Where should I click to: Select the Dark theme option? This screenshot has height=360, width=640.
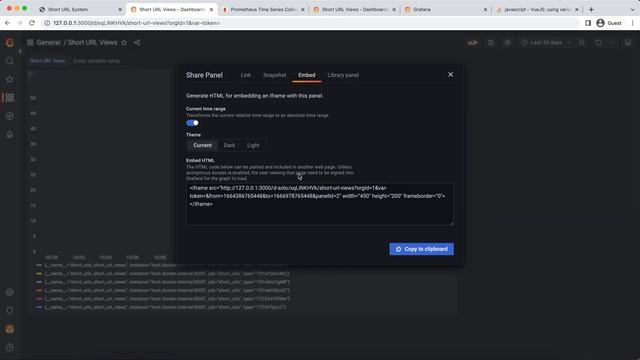[x=229, y=145]
